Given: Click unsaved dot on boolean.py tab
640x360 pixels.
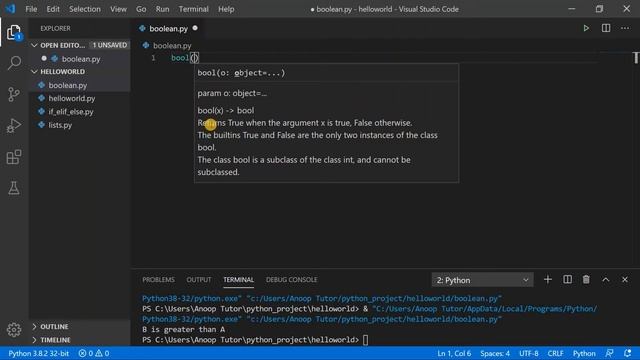Looking at the screenshot, I should point(195,28).
